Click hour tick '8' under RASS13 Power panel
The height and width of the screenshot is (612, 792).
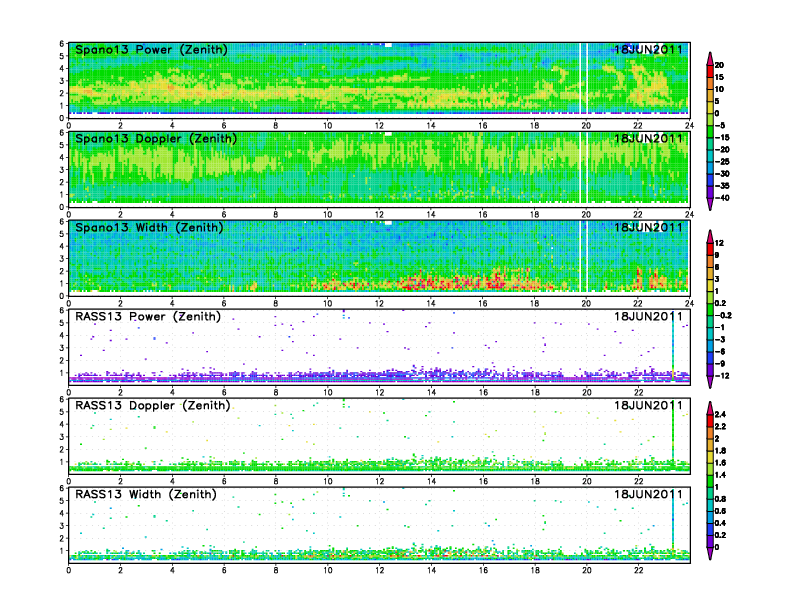pyautogui.click(x=276, y=392)
